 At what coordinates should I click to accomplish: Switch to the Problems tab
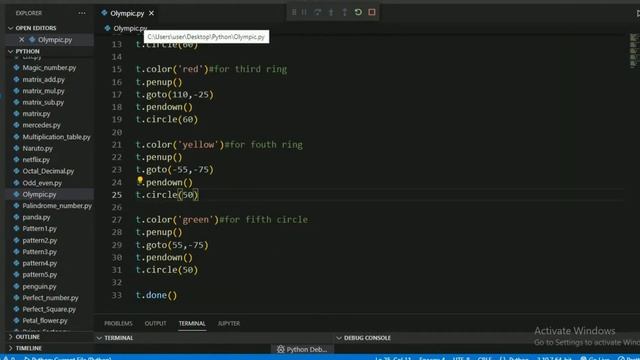point(118,323)
